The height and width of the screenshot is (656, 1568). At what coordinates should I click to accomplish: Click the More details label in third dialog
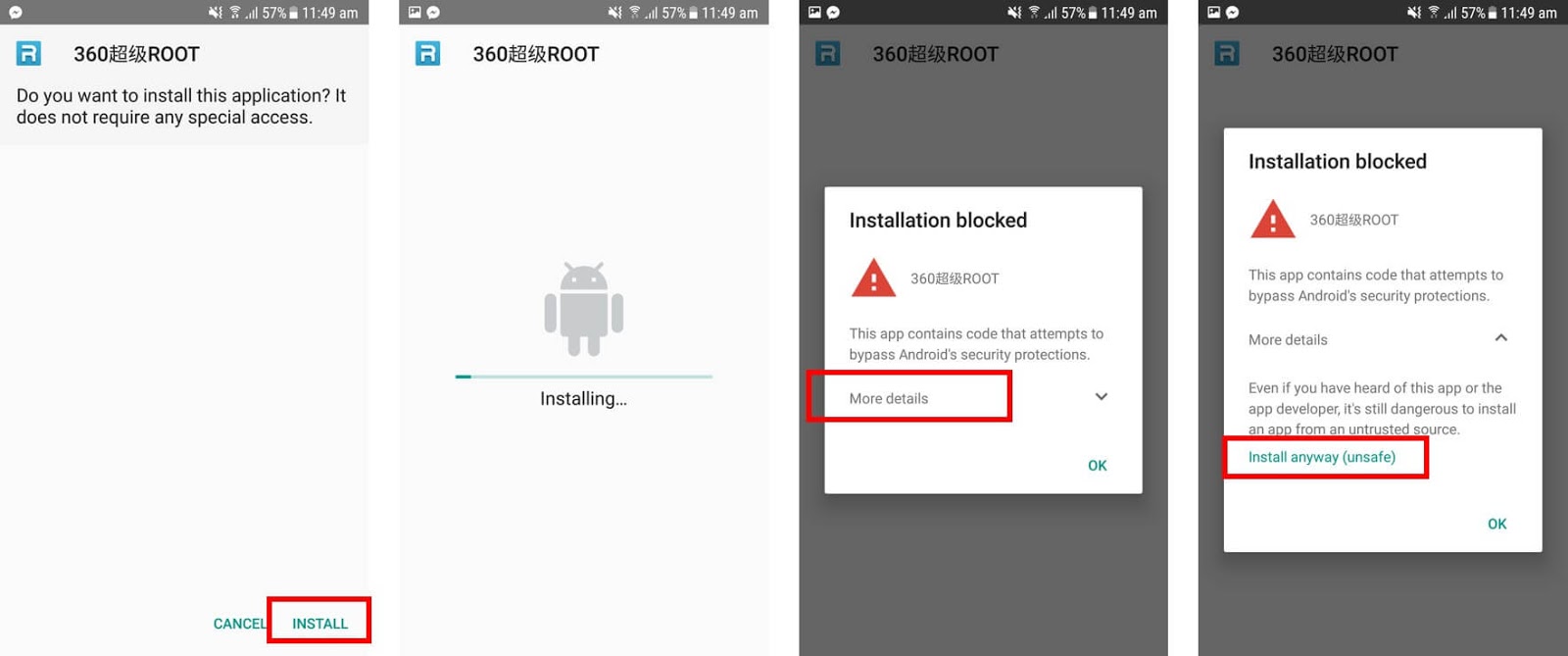tap(888, 398)
